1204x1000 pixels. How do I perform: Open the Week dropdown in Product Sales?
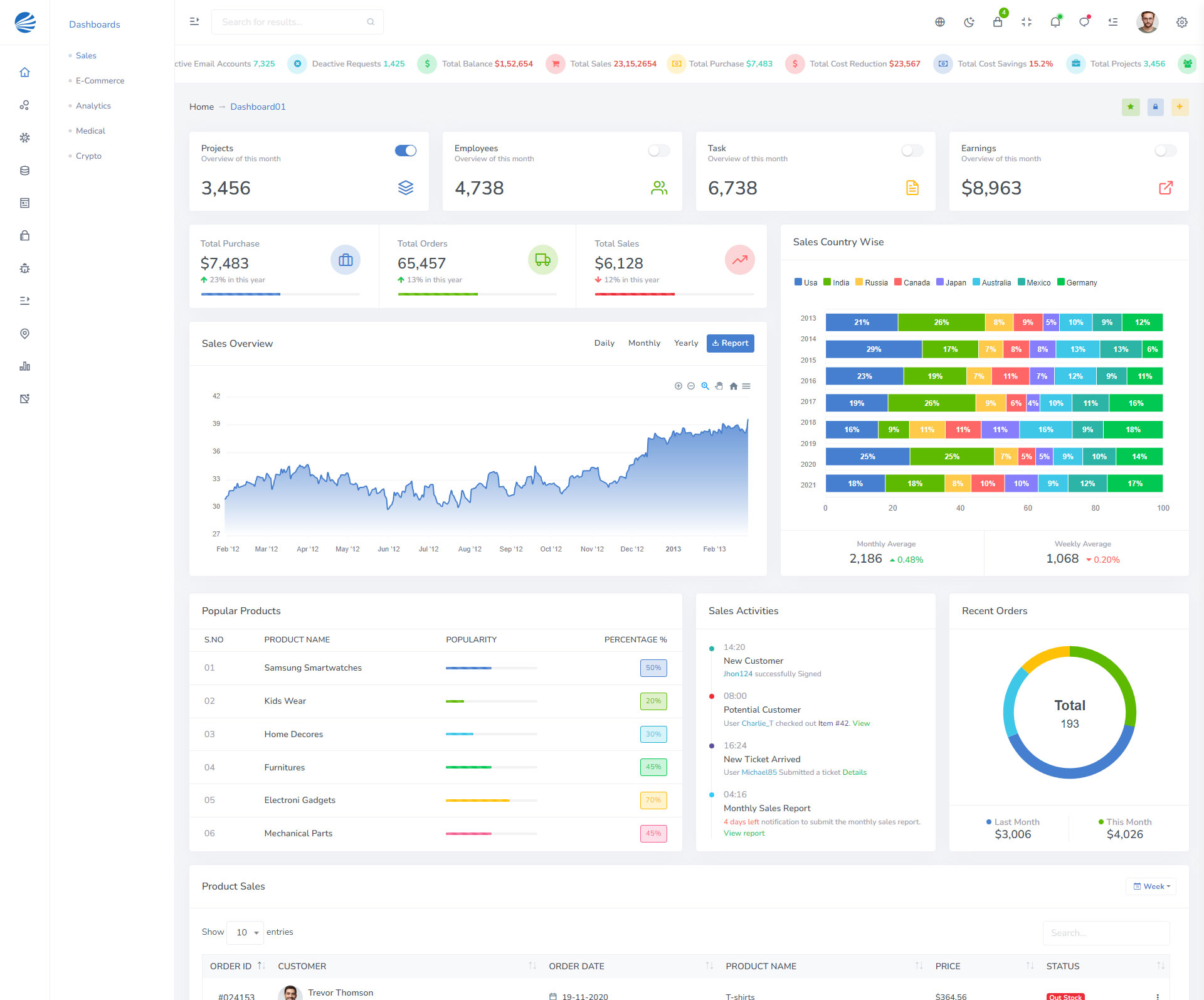1151,886
